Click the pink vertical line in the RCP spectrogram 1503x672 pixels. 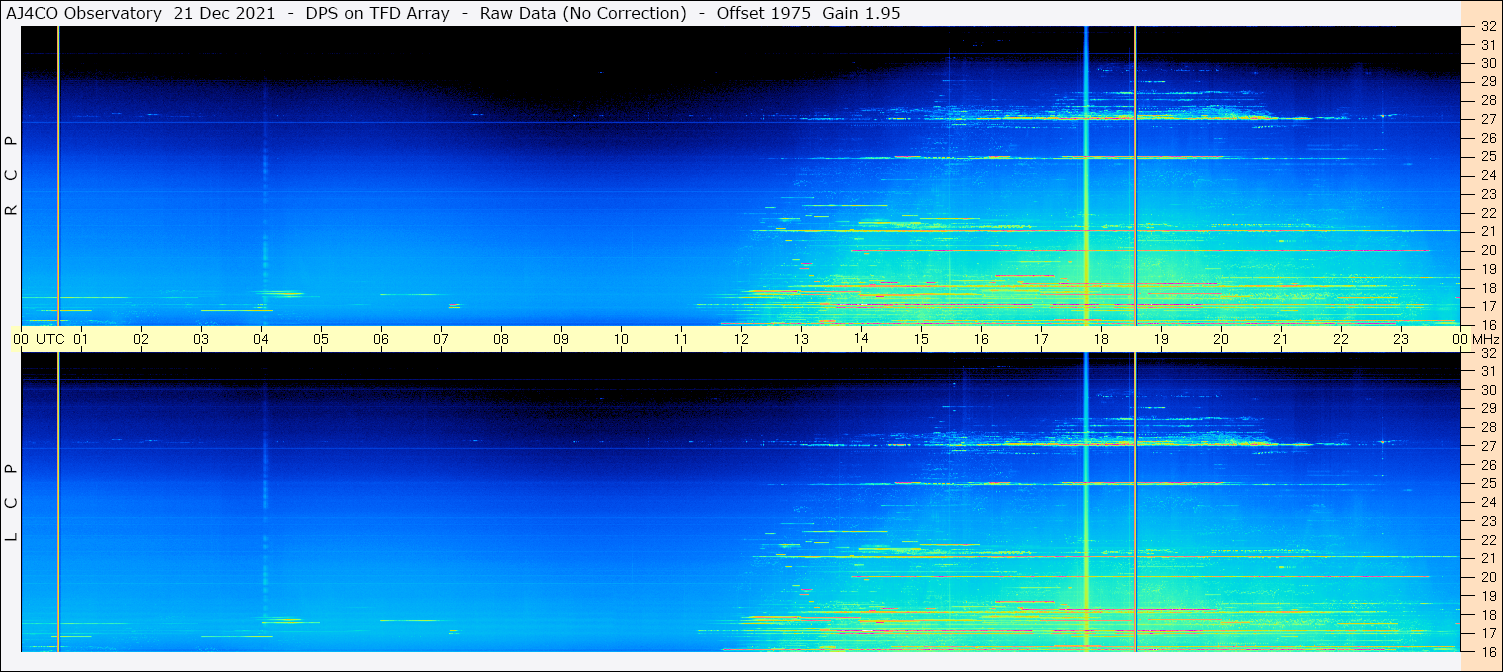[1135, 176]
